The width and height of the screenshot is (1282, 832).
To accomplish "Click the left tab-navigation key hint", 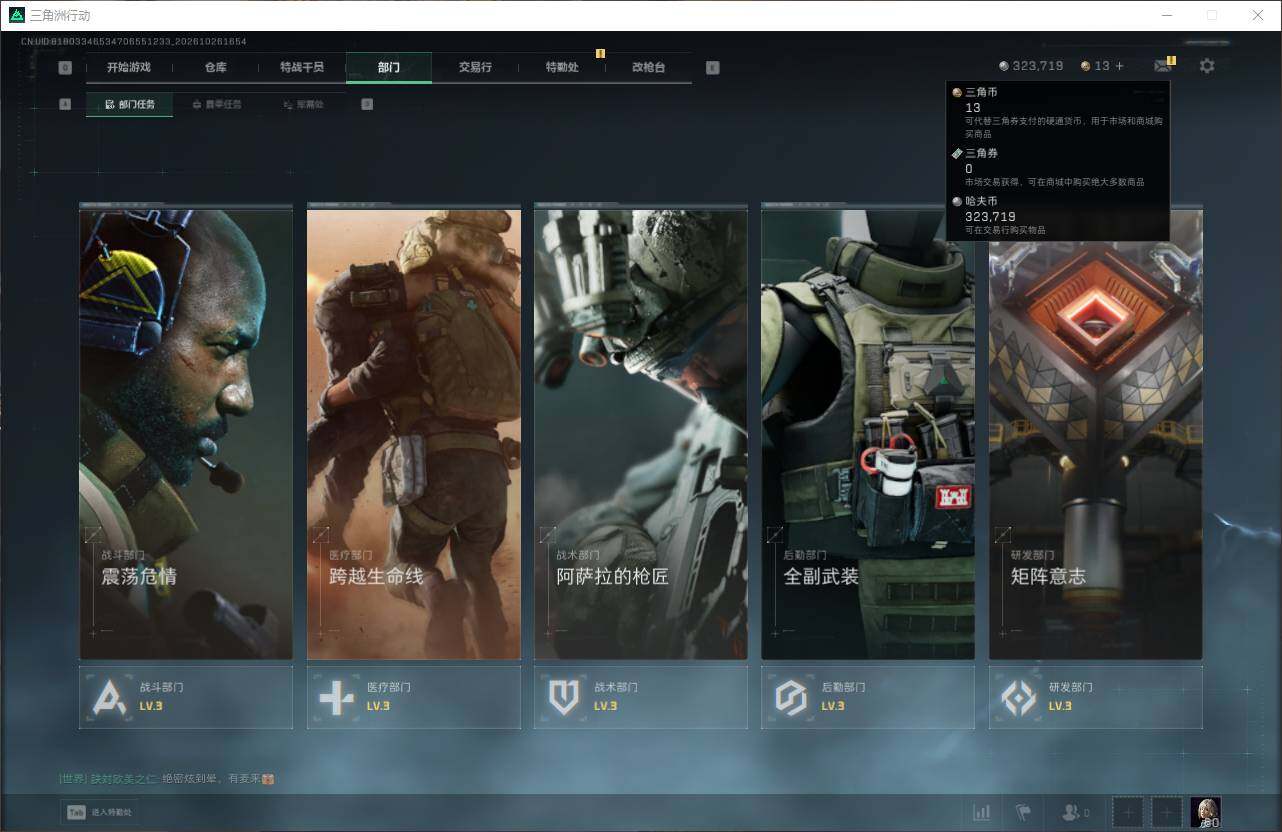I will point(65,68).
